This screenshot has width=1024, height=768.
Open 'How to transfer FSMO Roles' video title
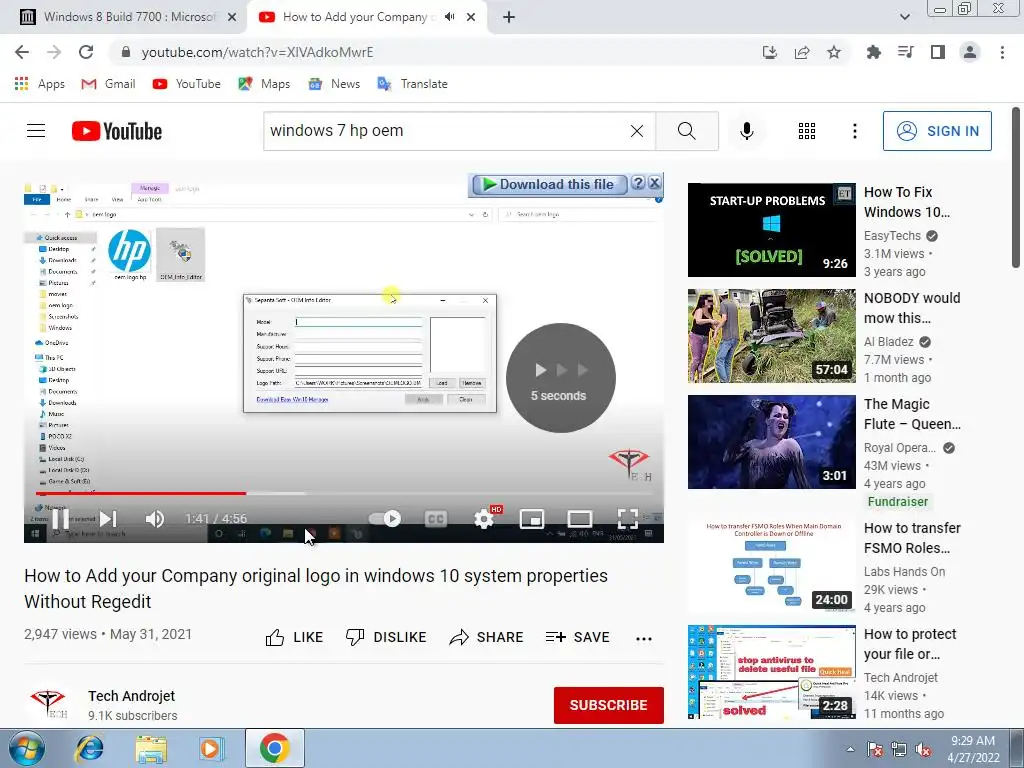point(912,538)
